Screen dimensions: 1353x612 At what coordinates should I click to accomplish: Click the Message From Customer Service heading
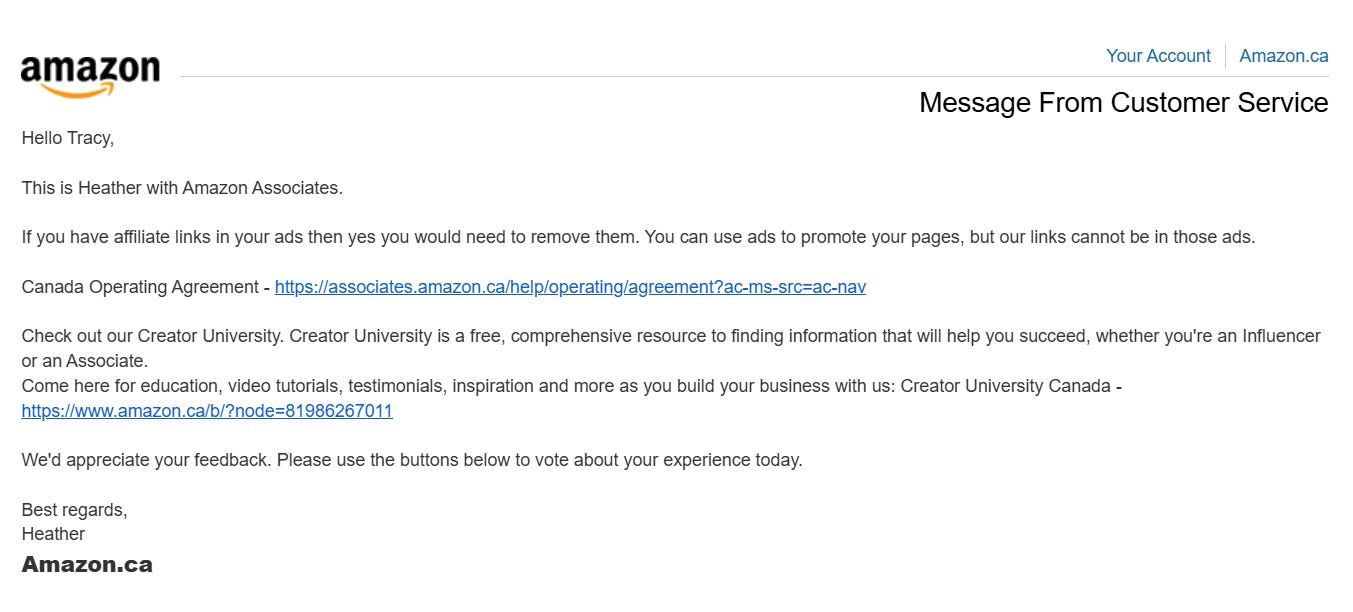point(1124,103)
